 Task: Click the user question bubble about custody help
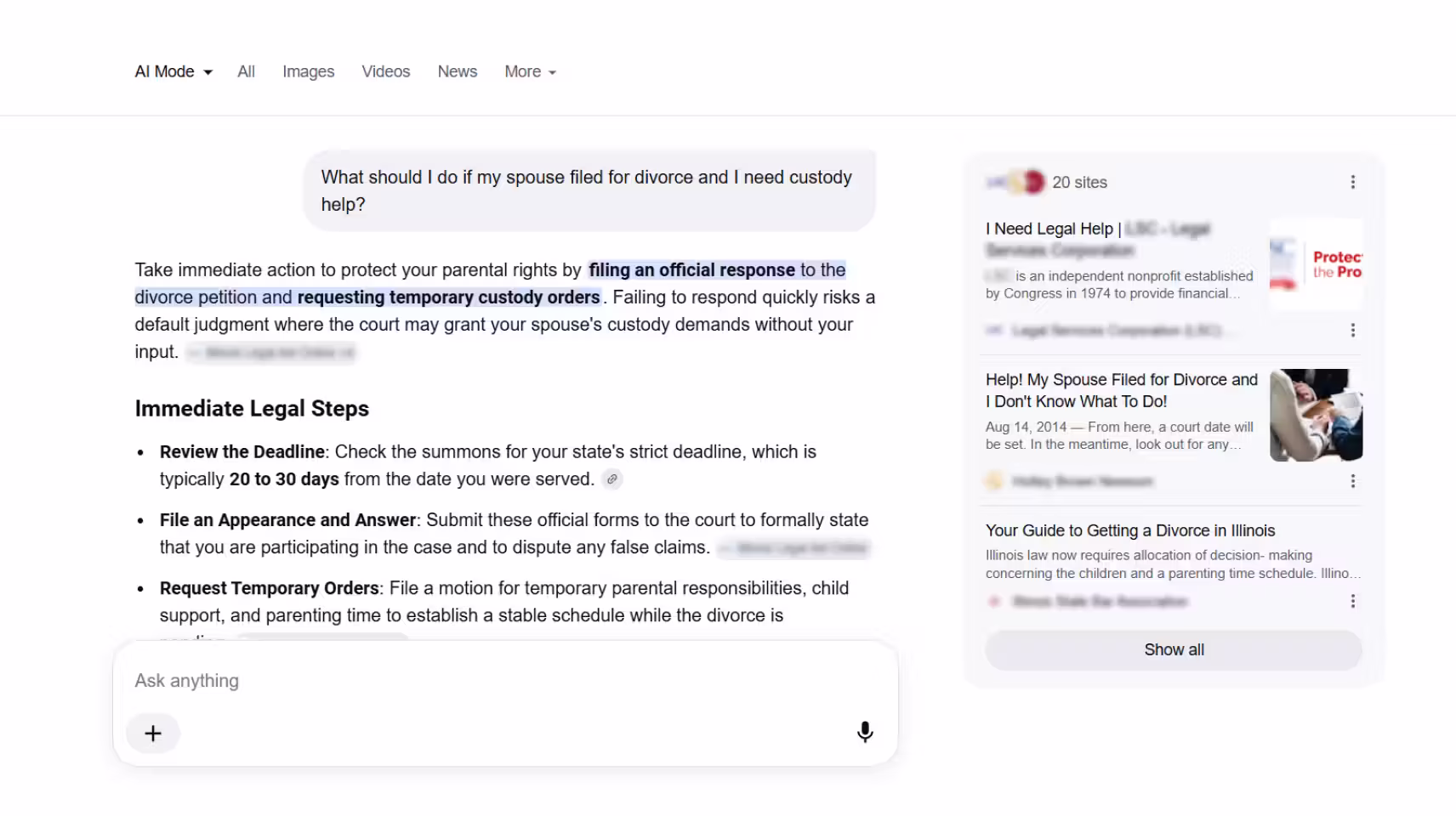589,190
